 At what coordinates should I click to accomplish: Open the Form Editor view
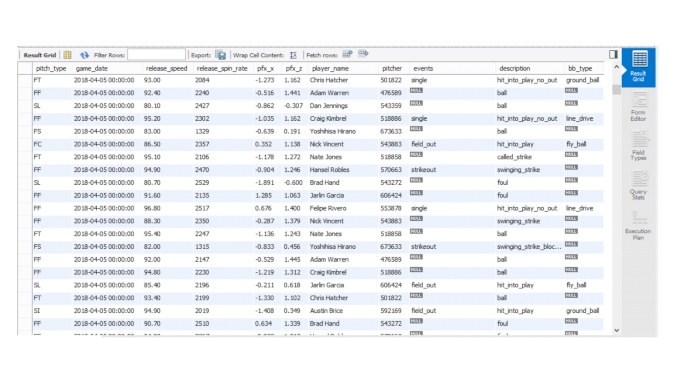[638, 107]
